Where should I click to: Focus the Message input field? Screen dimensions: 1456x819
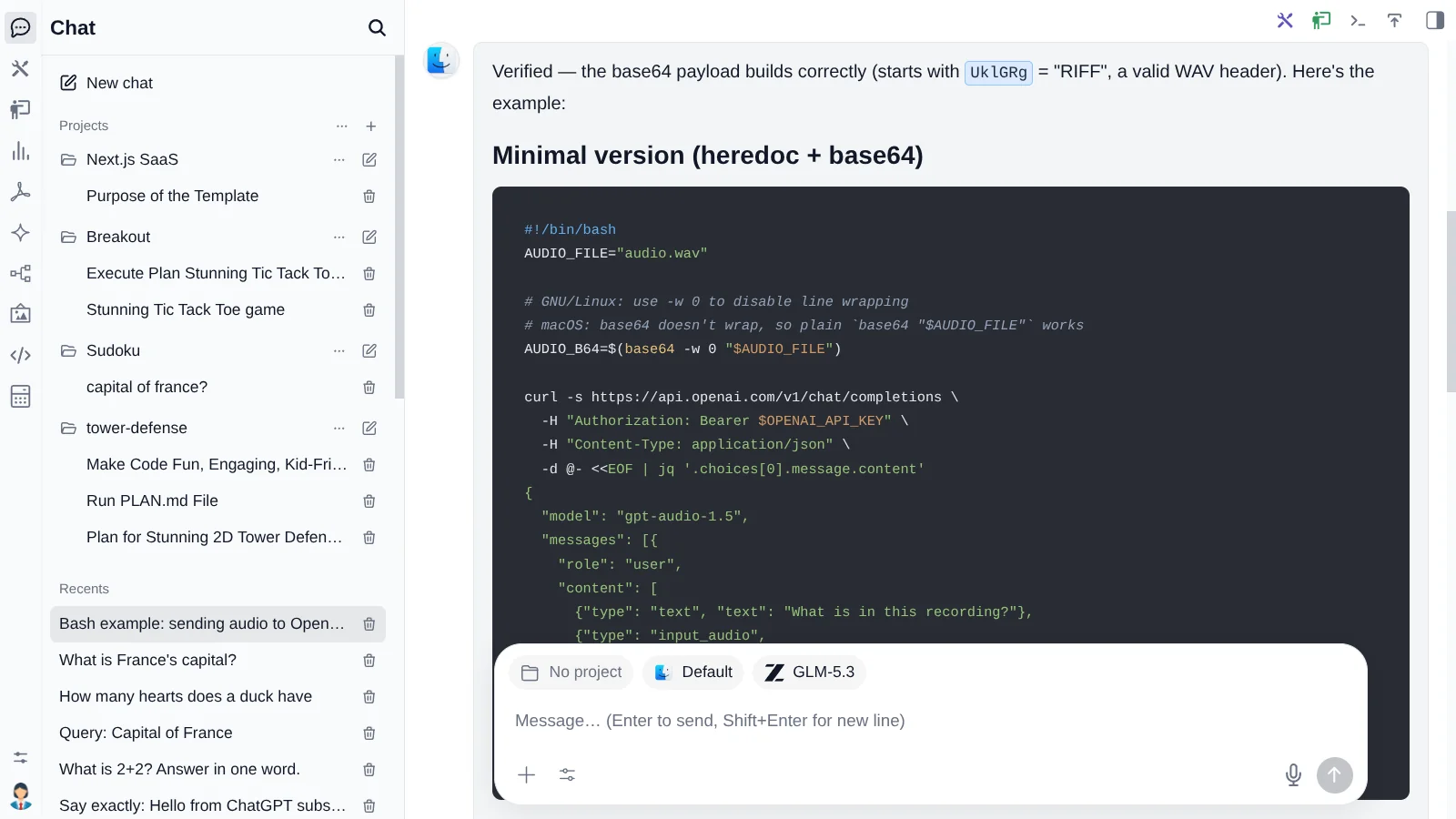(x=930, y=721)
